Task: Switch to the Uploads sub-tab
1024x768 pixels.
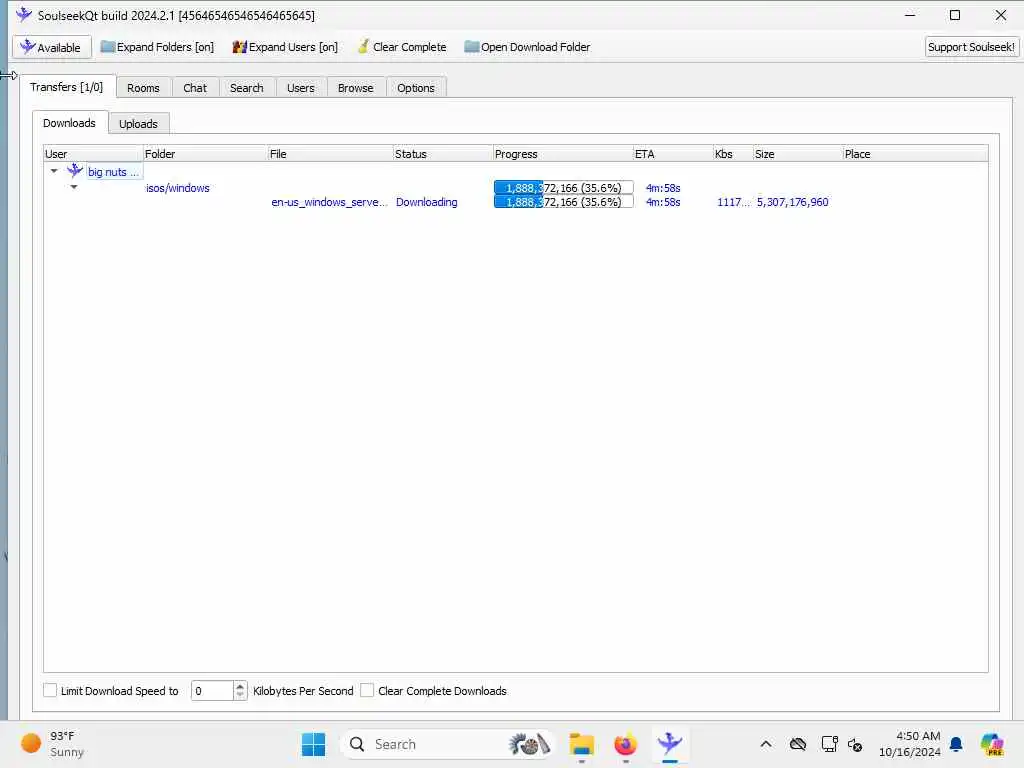Action: coord(138,123)
